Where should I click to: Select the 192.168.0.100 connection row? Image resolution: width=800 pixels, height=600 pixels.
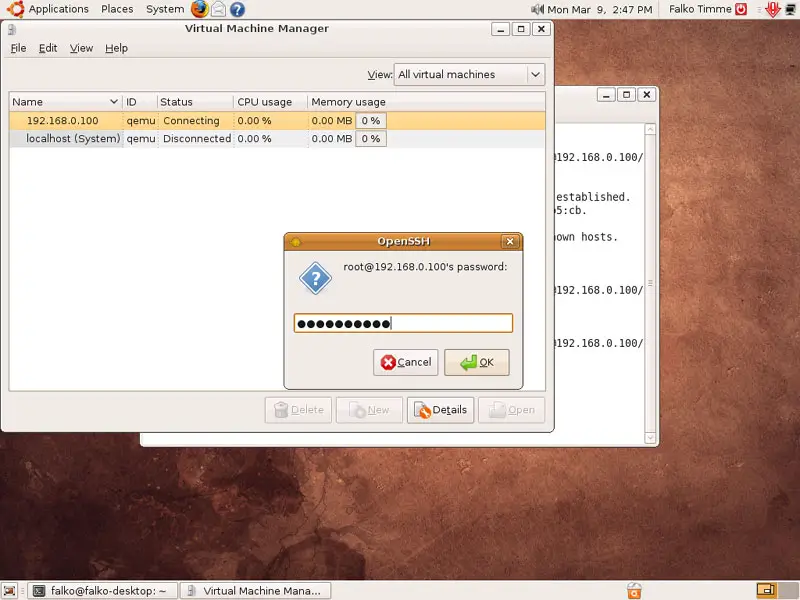(x=277, y=121)
